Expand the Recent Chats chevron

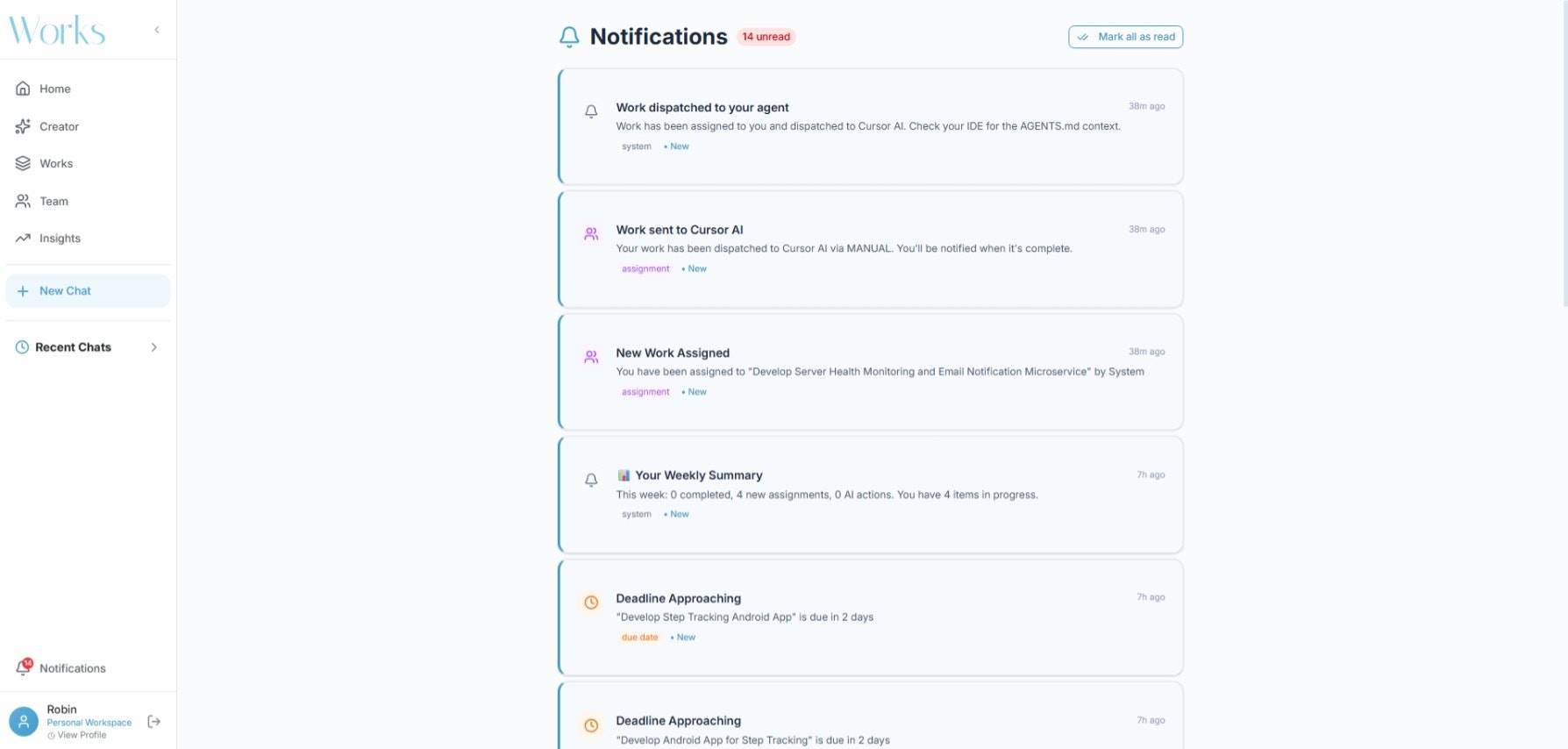pos(154,347)
